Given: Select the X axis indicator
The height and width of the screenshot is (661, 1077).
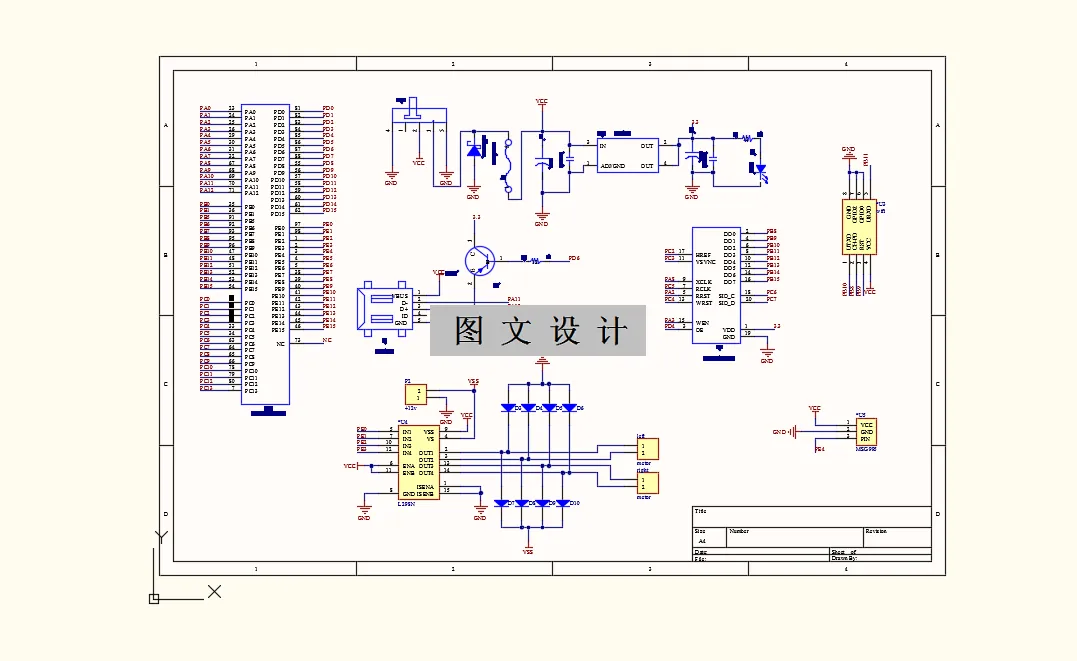Looking at the screenshot, I should pyautogui.click(x=214, y=592).
